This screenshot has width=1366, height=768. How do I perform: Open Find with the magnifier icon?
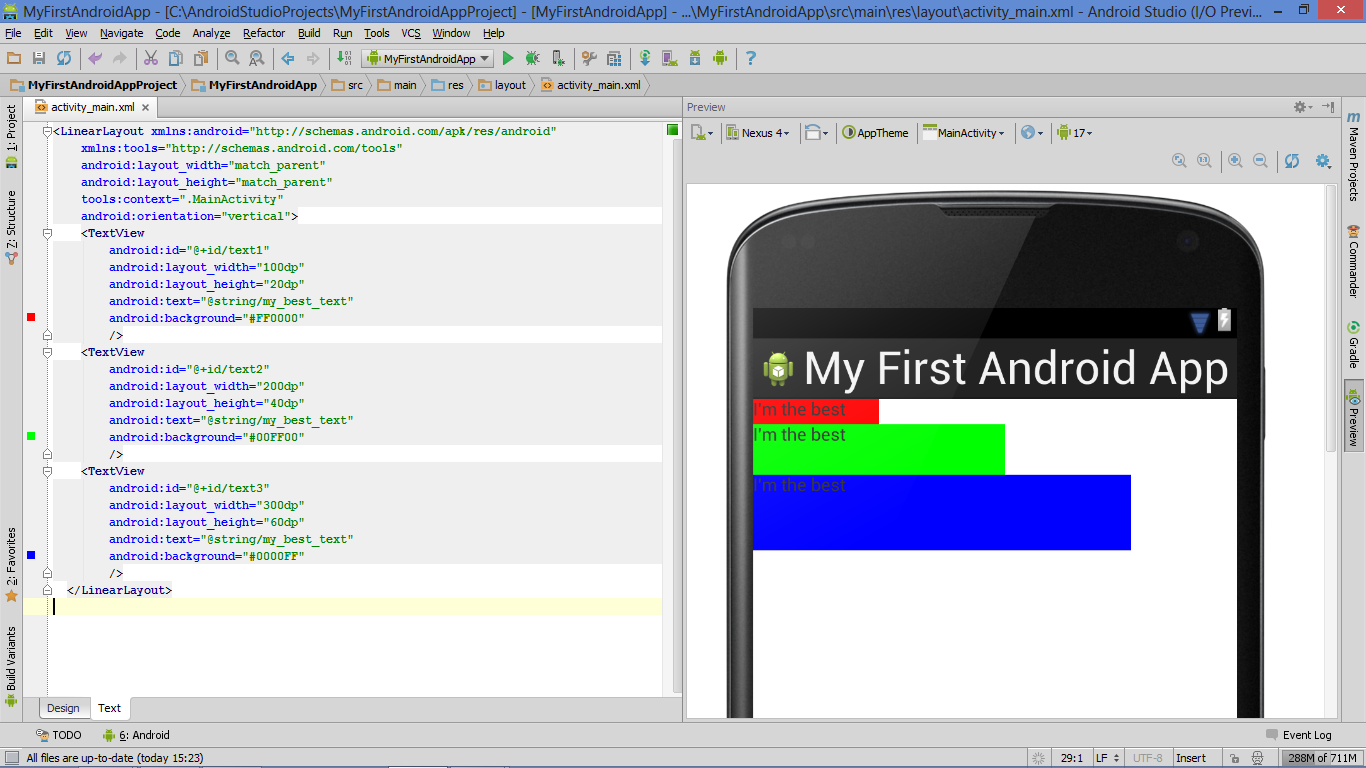(x=232, y=59)
